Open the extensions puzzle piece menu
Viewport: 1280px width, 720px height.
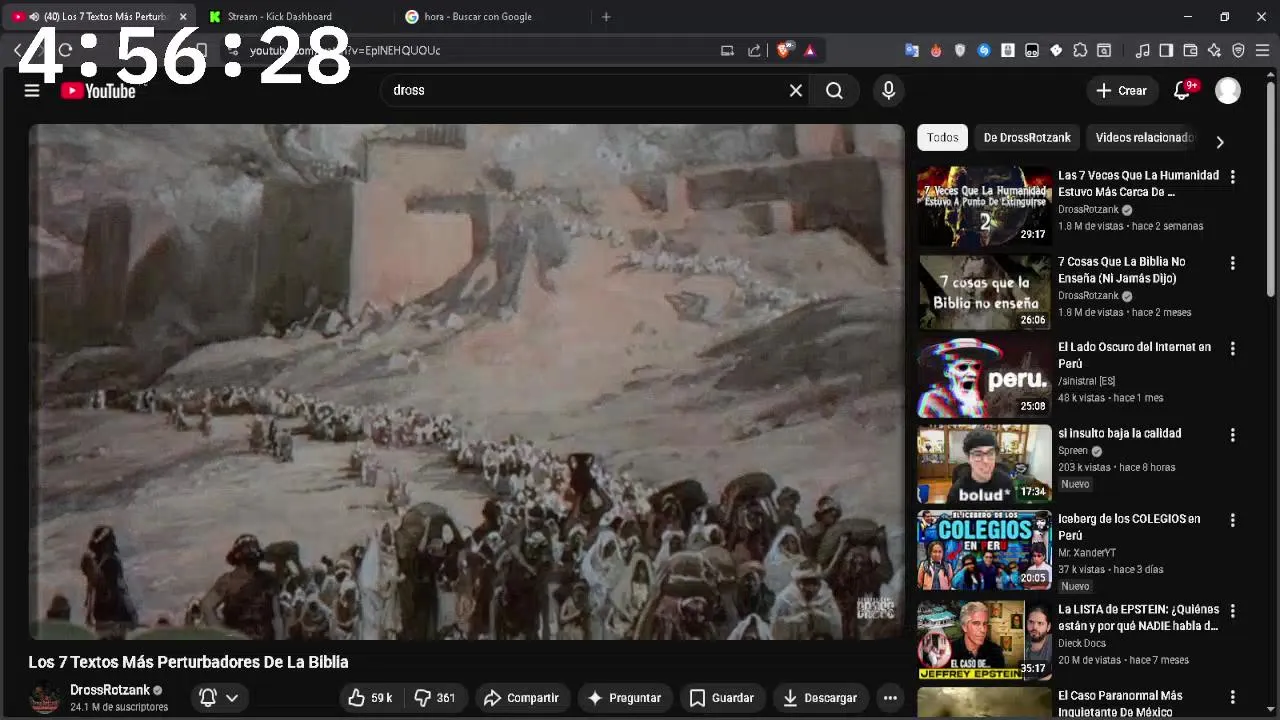point(1080,50)
